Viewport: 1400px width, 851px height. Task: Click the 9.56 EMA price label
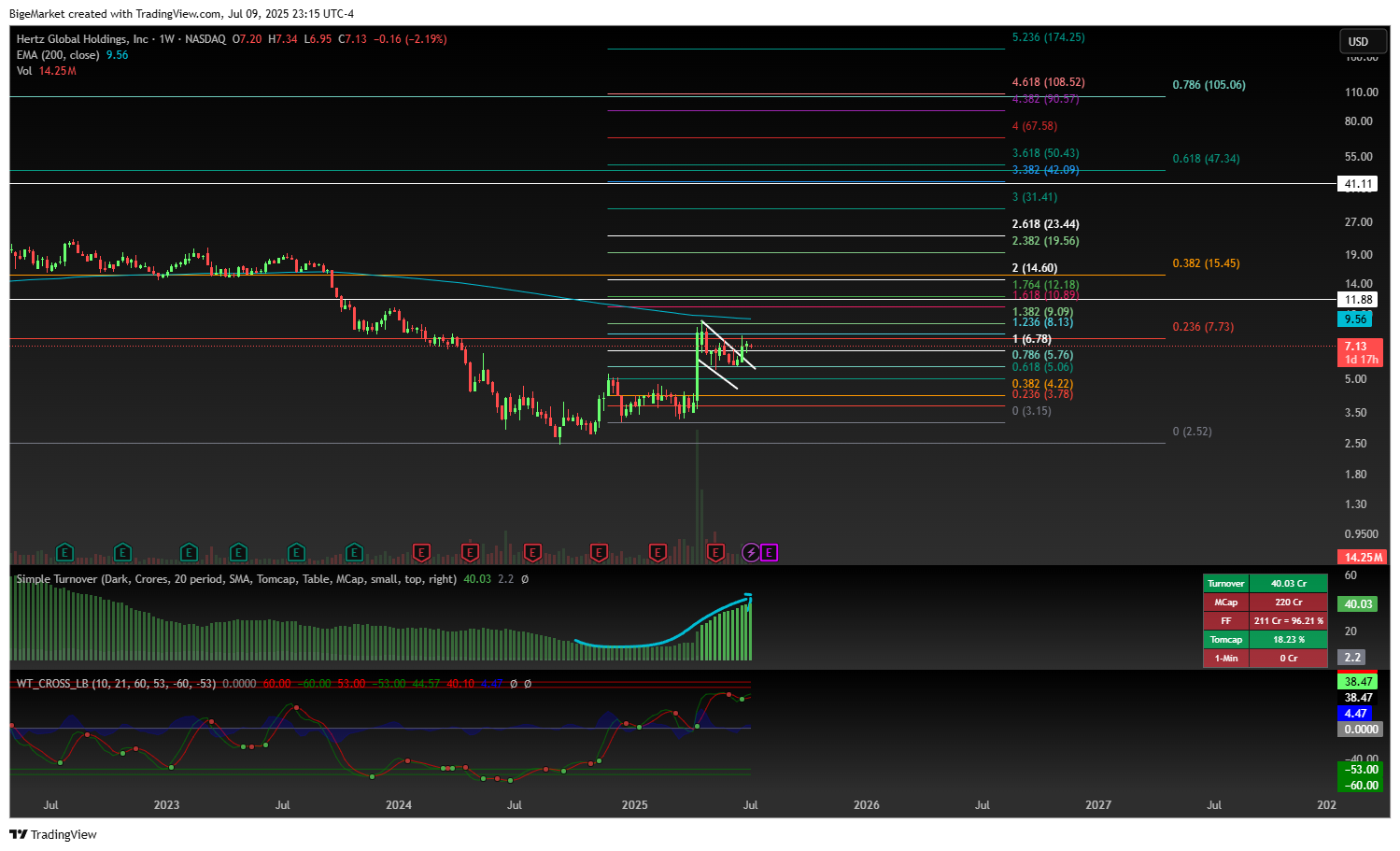pos(1355,319)
